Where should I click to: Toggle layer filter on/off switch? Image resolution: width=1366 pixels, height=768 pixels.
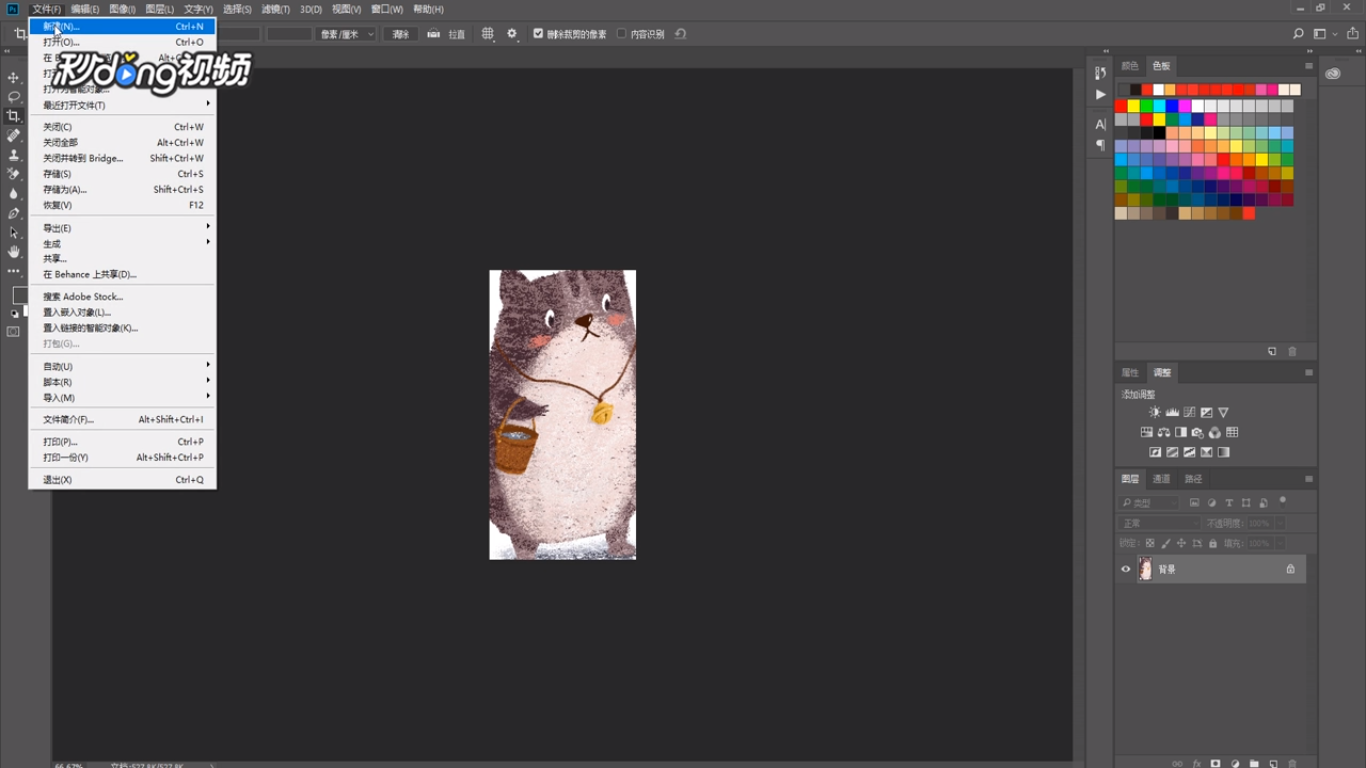click(x=1283, y=501)
